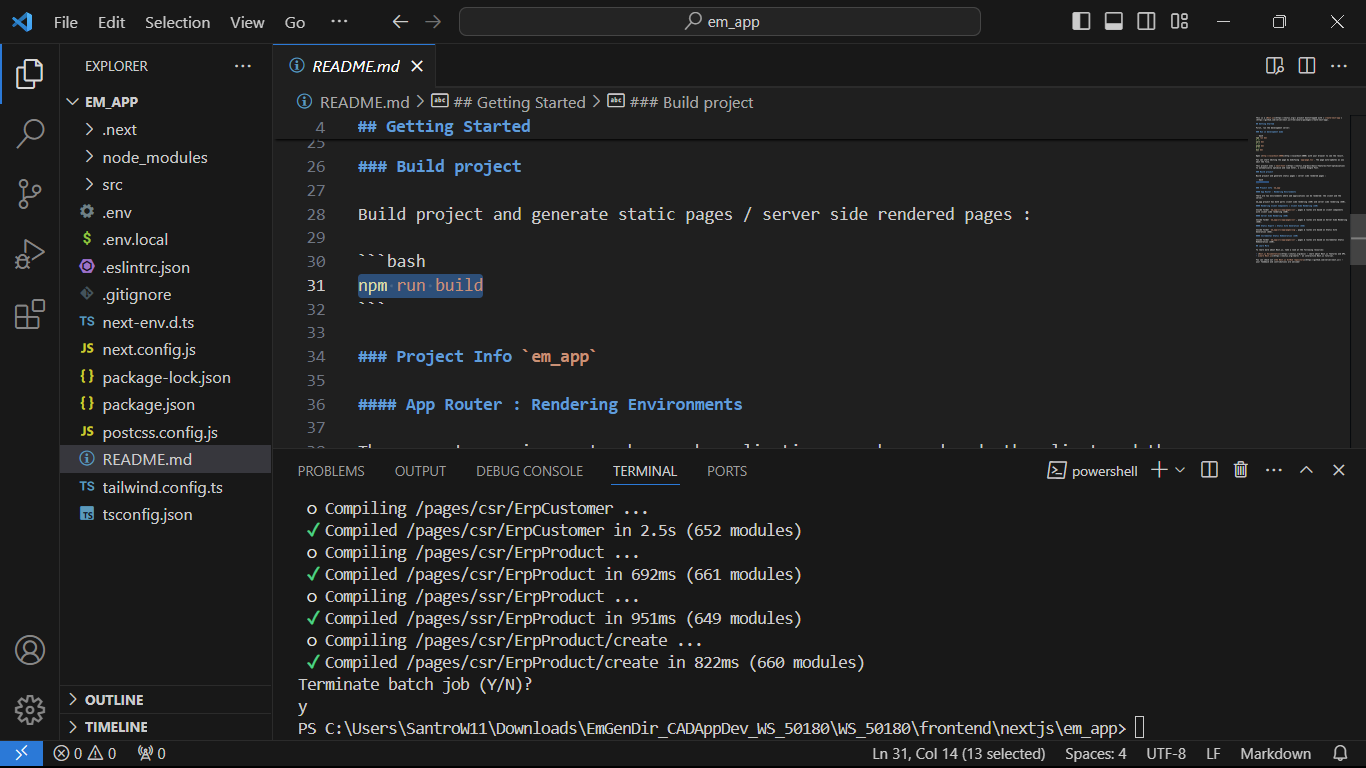The image size is (1366, 768).
Task: Expand the Timeline section
Action: 165,727
